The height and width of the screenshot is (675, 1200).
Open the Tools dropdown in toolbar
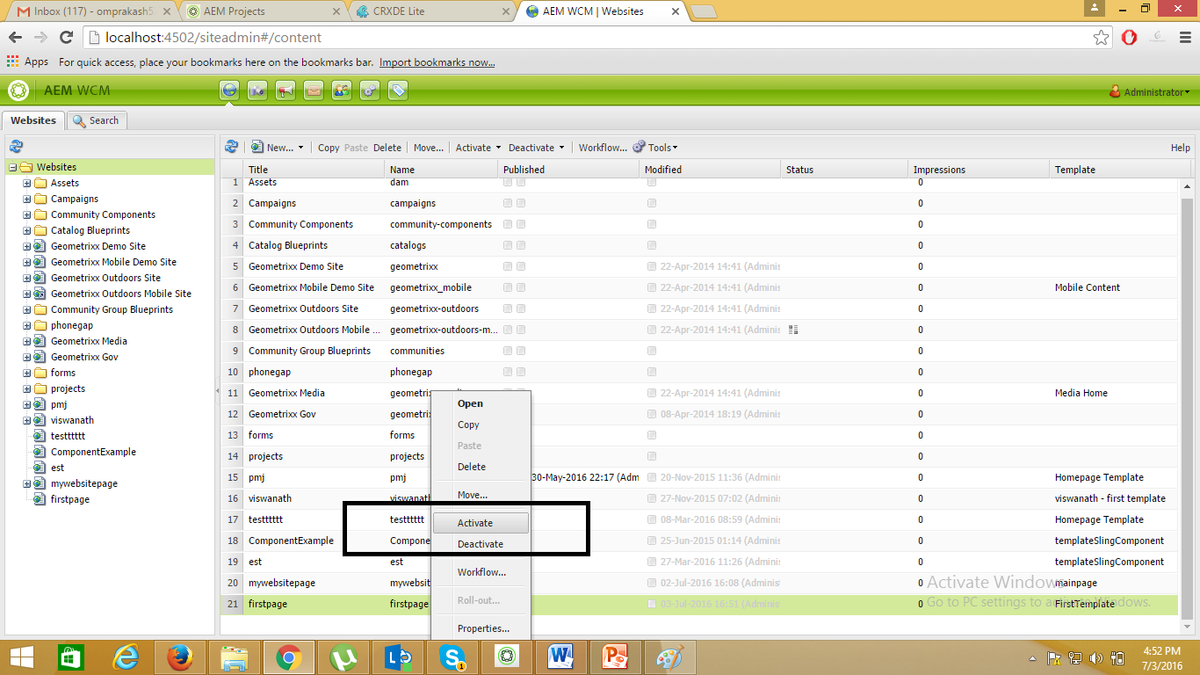pos(656,148)
